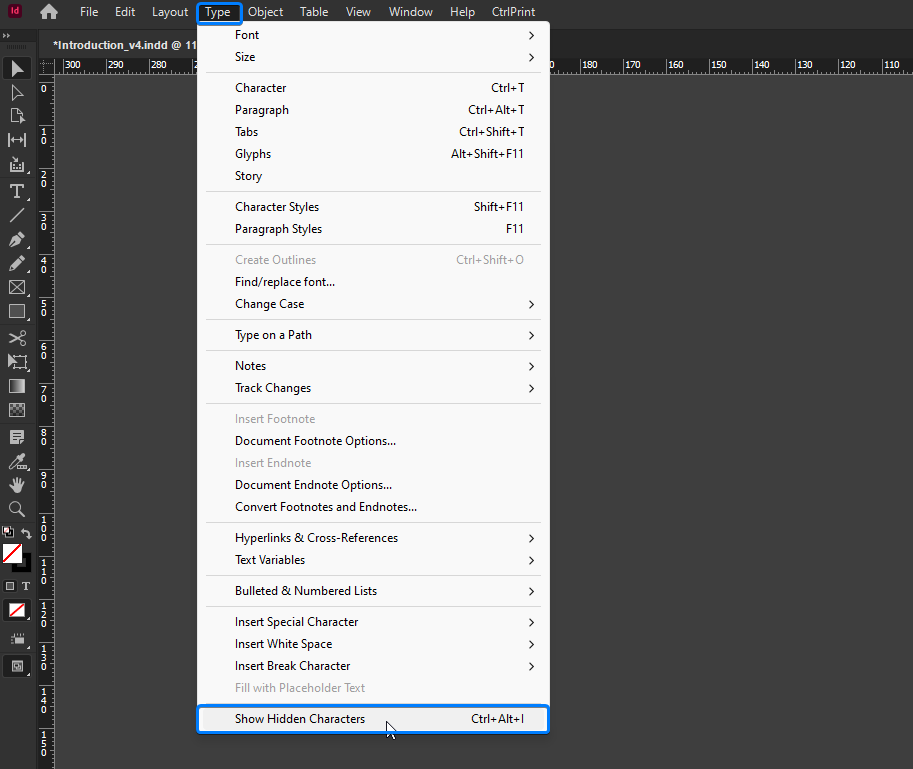Open the Window menu
Viewport: 913px width, 769px height.
411,12
